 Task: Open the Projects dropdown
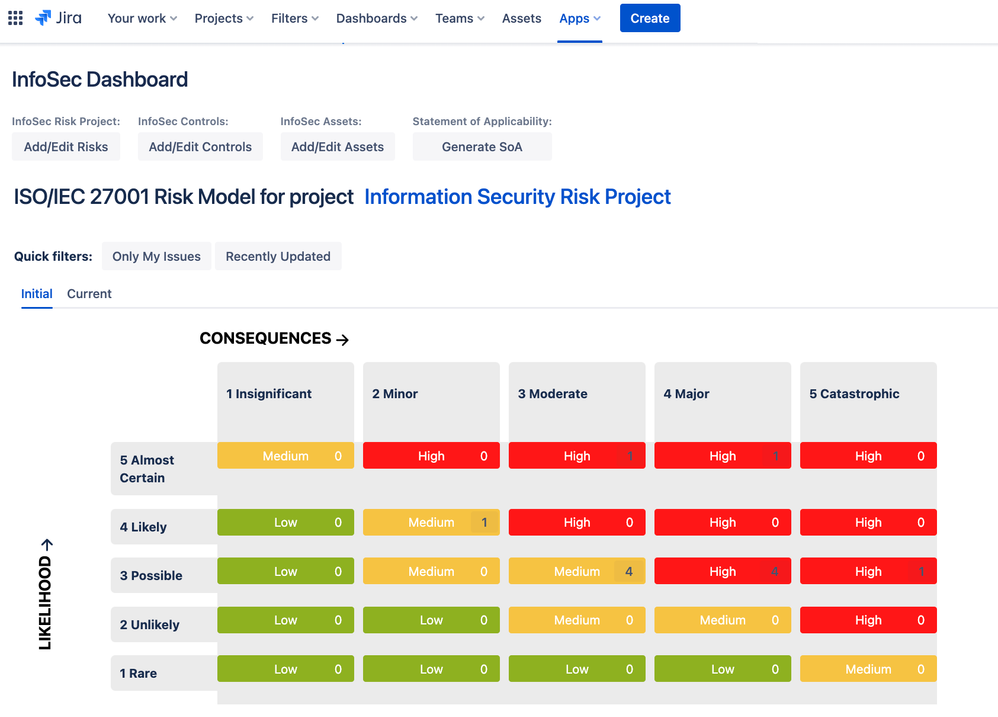[x=223, y=18]
